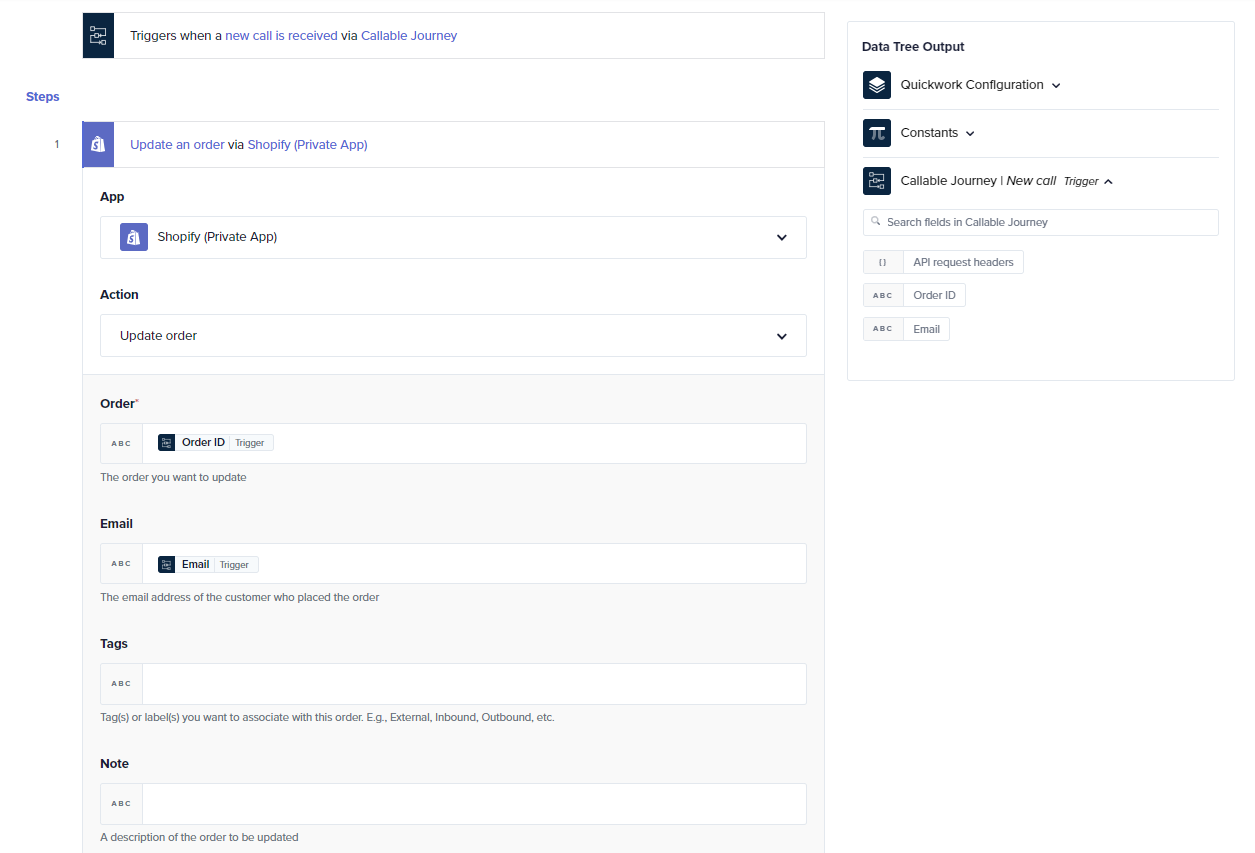Click Callable Journey icon in Data Tree
Screen dimensions: 1255x853
877,181
